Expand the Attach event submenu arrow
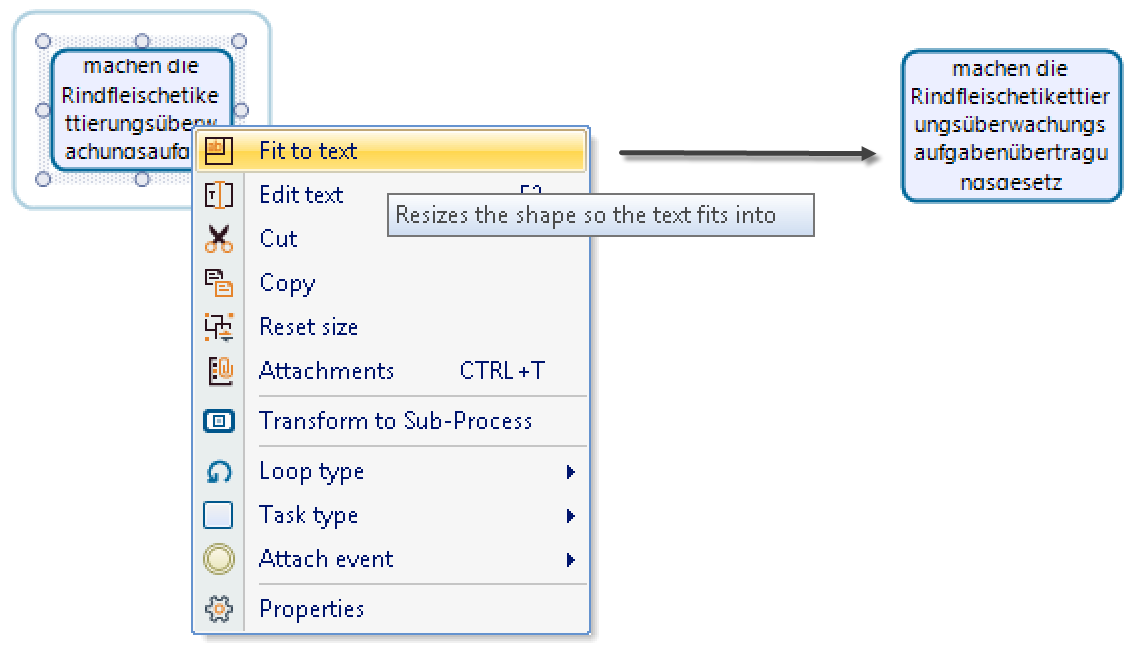This screenshot has height=648, width=1142. point(570,559)
